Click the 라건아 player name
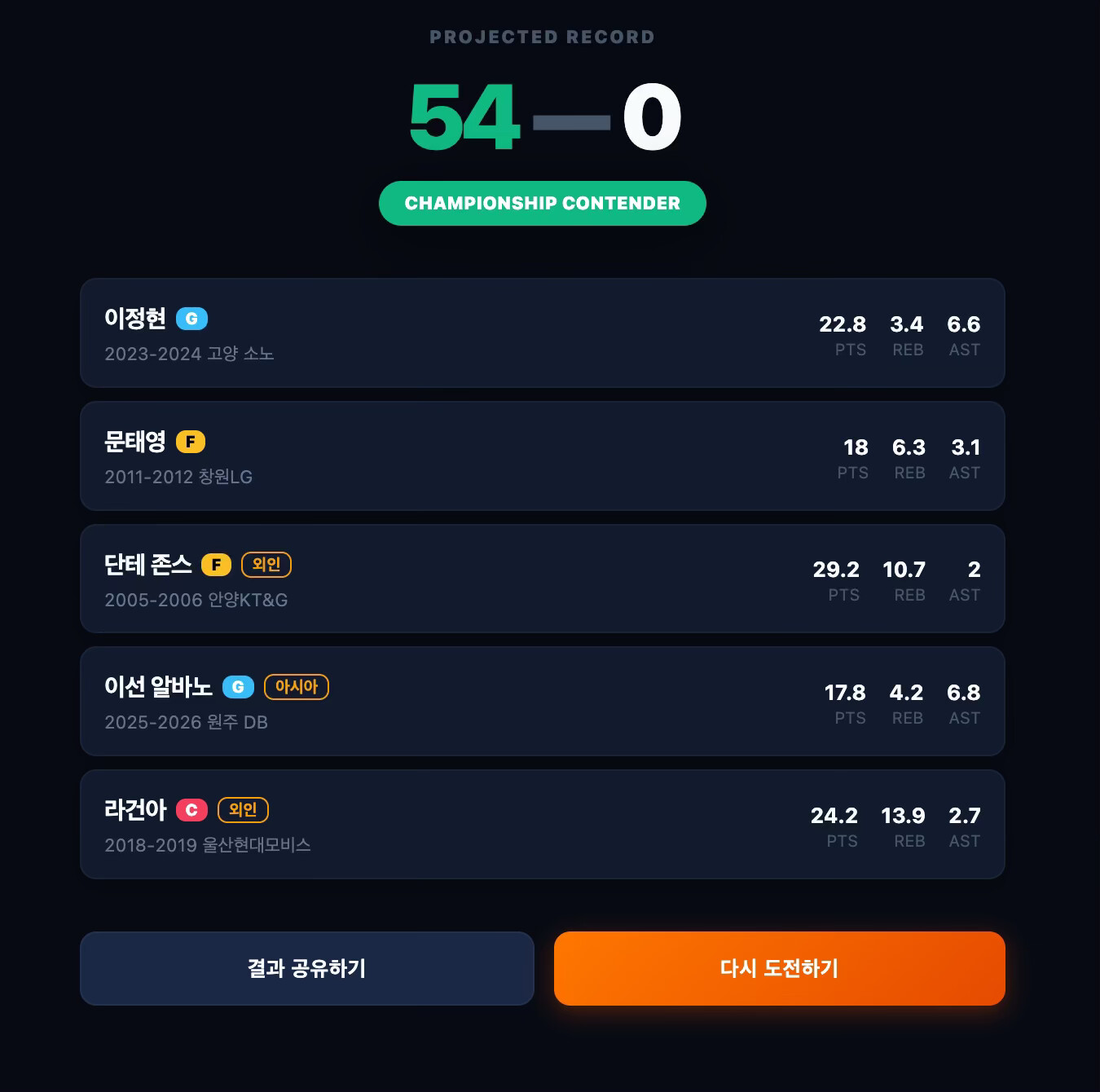This screenshot has width=1100, height=1092. click(135, 810)
